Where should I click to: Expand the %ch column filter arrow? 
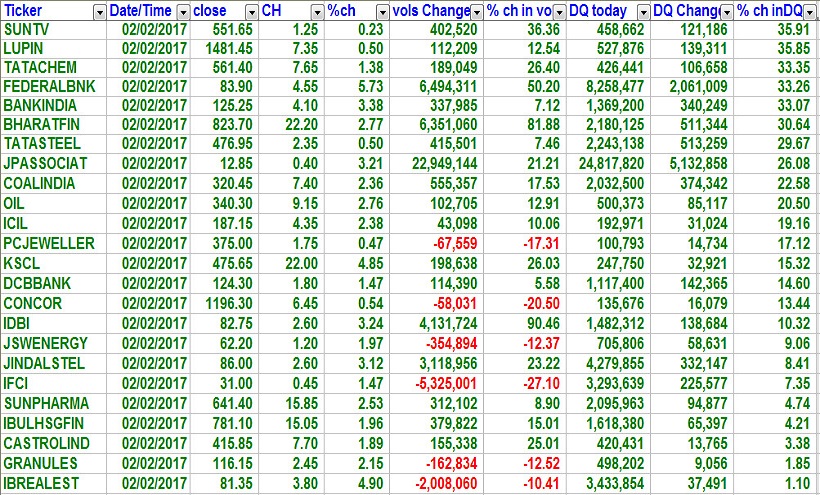click(382, 12)
